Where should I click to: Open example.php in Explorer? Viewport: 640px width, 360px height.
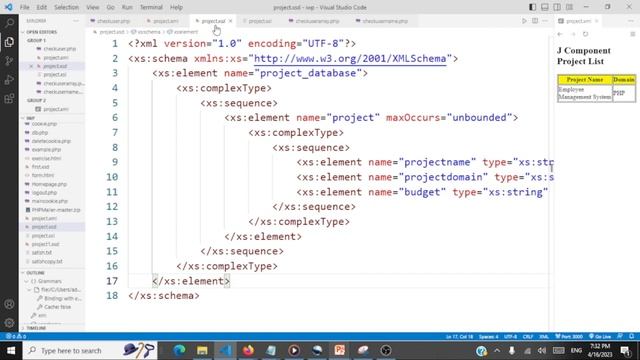(46, 150)
